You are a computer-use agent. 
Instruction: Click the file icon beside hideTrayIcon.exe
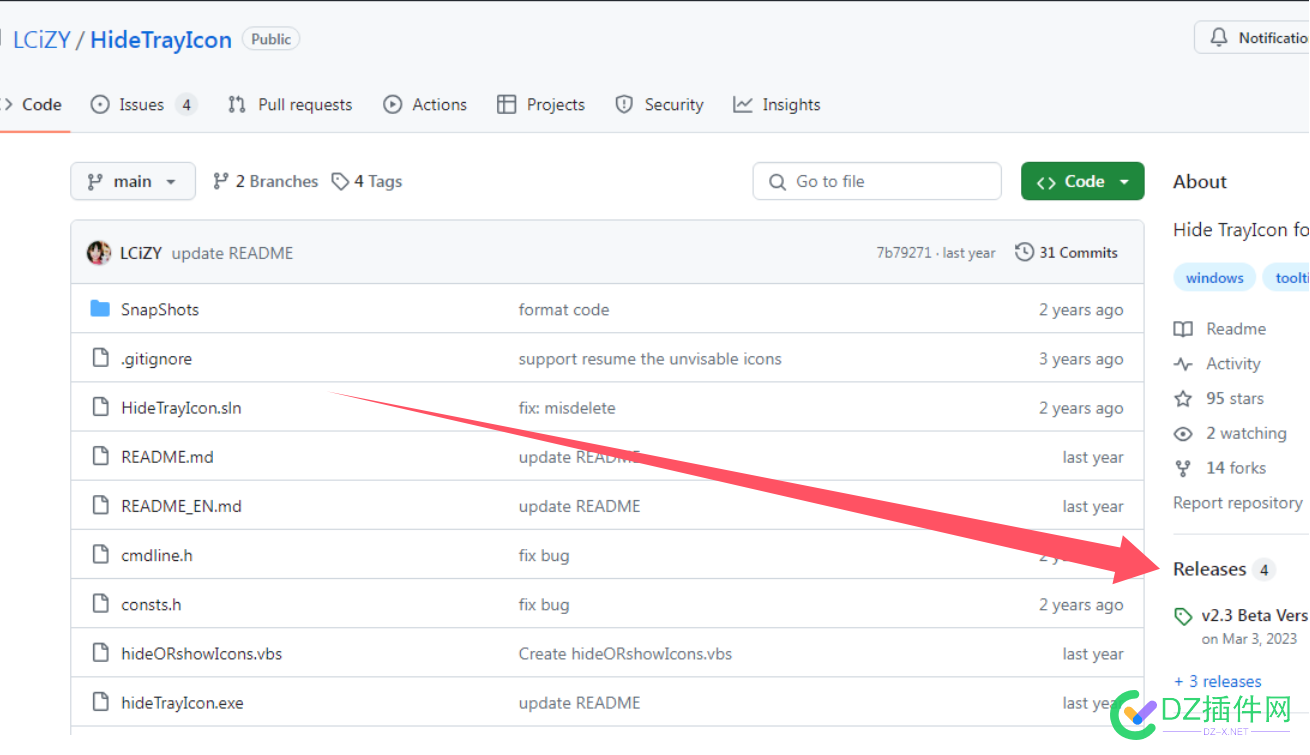(100, 702)
